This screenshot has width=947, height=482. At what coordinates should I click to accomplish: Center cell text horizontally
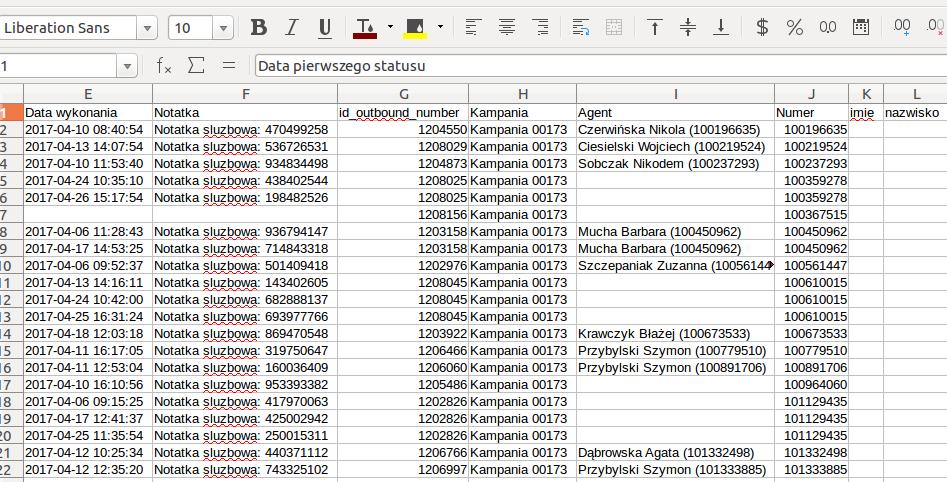coord(507,27)
